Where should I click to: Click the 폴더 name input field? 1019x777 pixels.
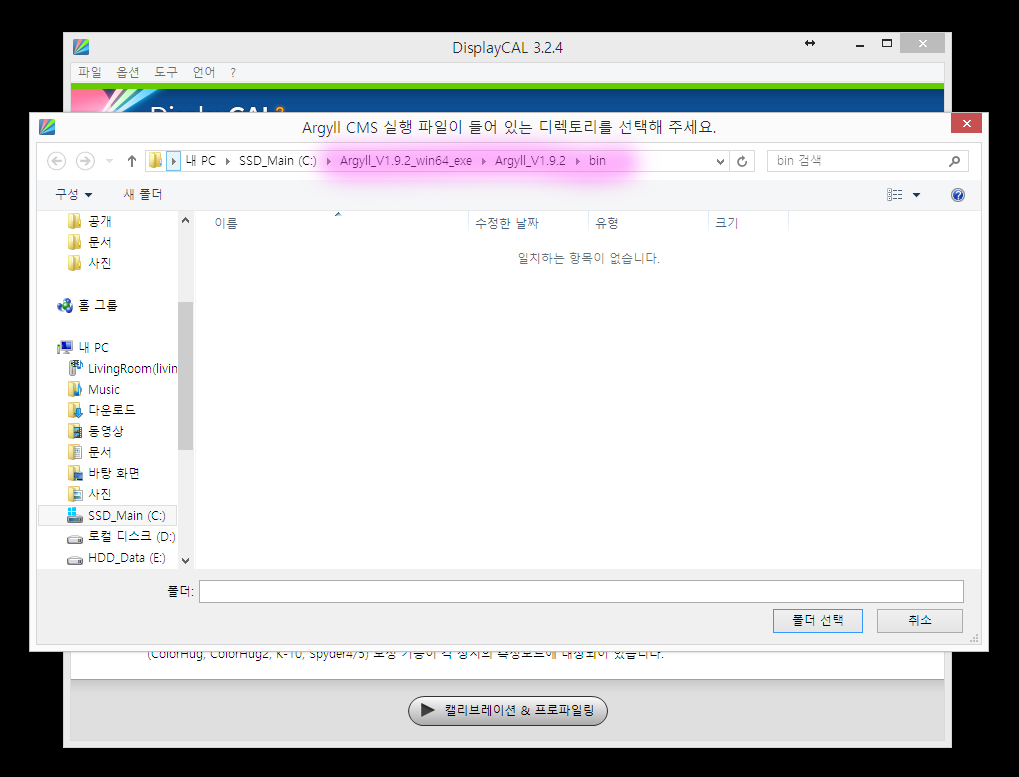(x=580, y=591)
